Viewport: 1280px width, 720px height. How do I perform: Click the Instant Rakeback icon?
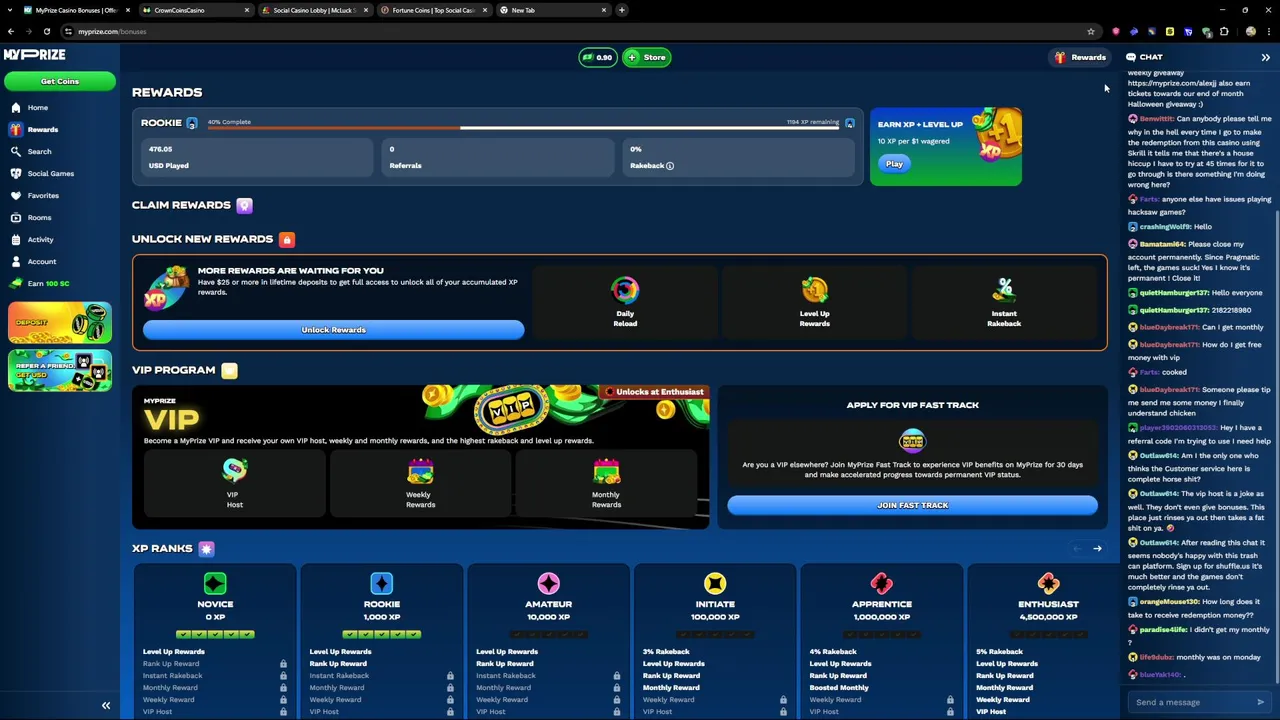(x=1004, y=290)
